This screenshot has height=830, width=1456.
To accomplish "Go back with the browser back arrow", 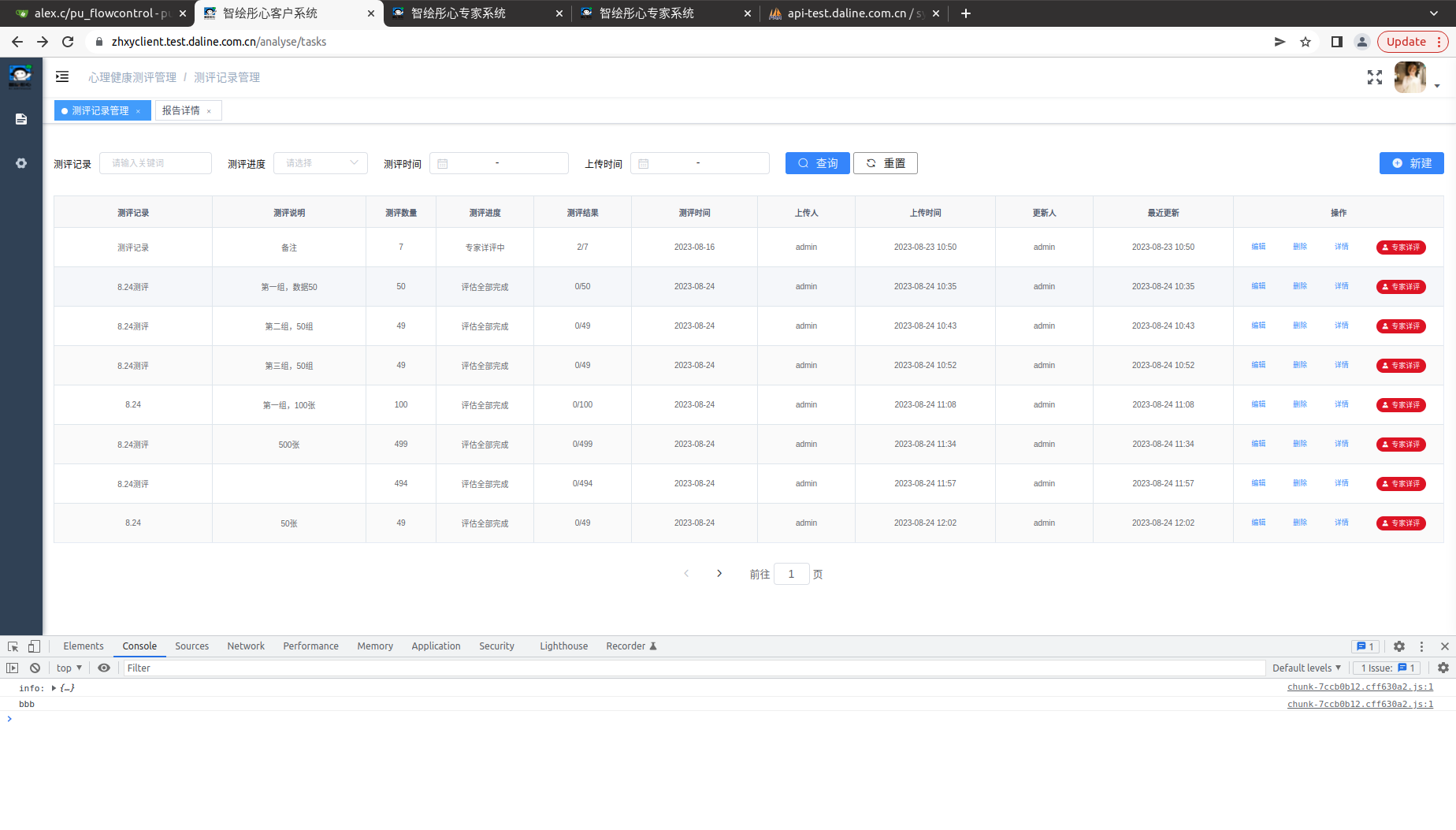I will (x=17, y=42).
